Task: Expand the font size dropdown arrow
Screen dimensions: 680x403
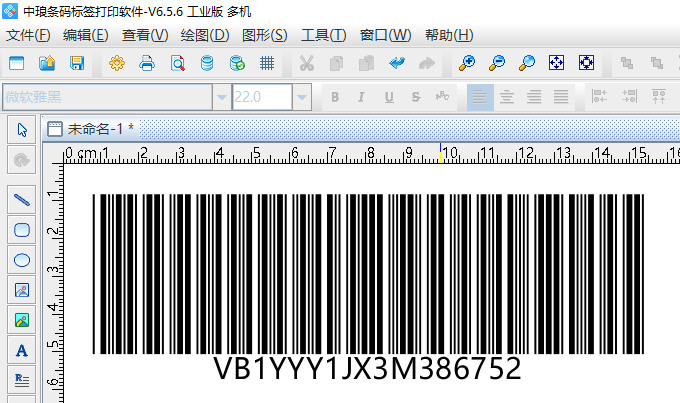Action: 302,97
